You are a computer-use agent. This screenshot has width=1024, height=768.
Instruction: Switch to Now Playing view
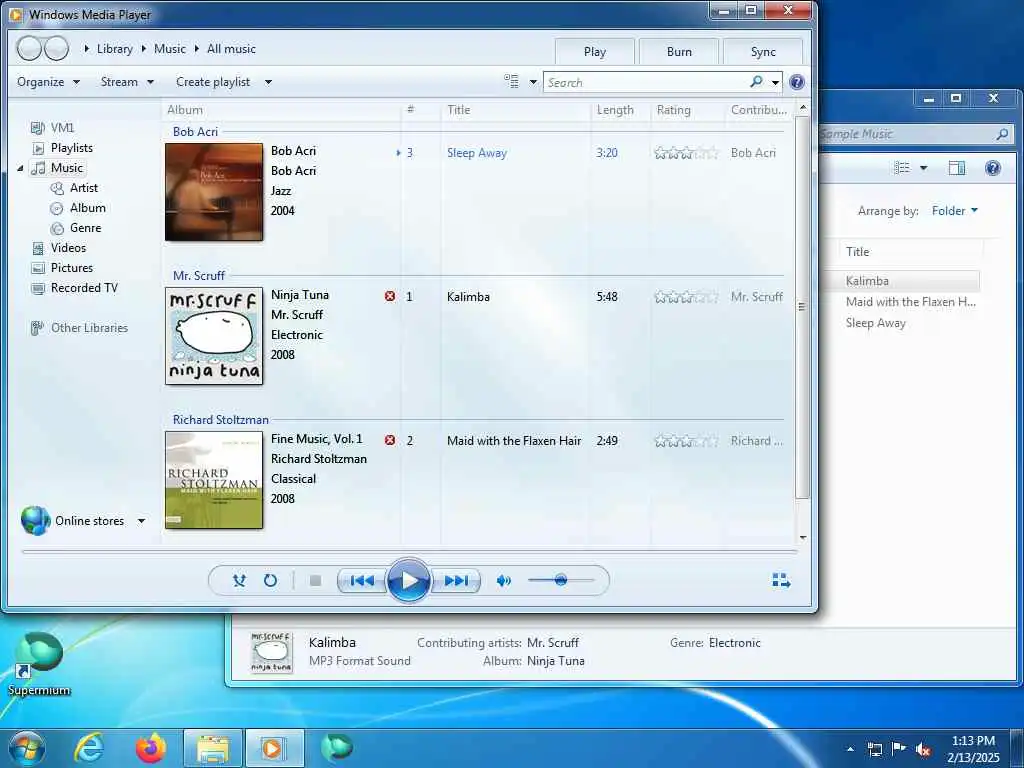(x=781, y=581)
